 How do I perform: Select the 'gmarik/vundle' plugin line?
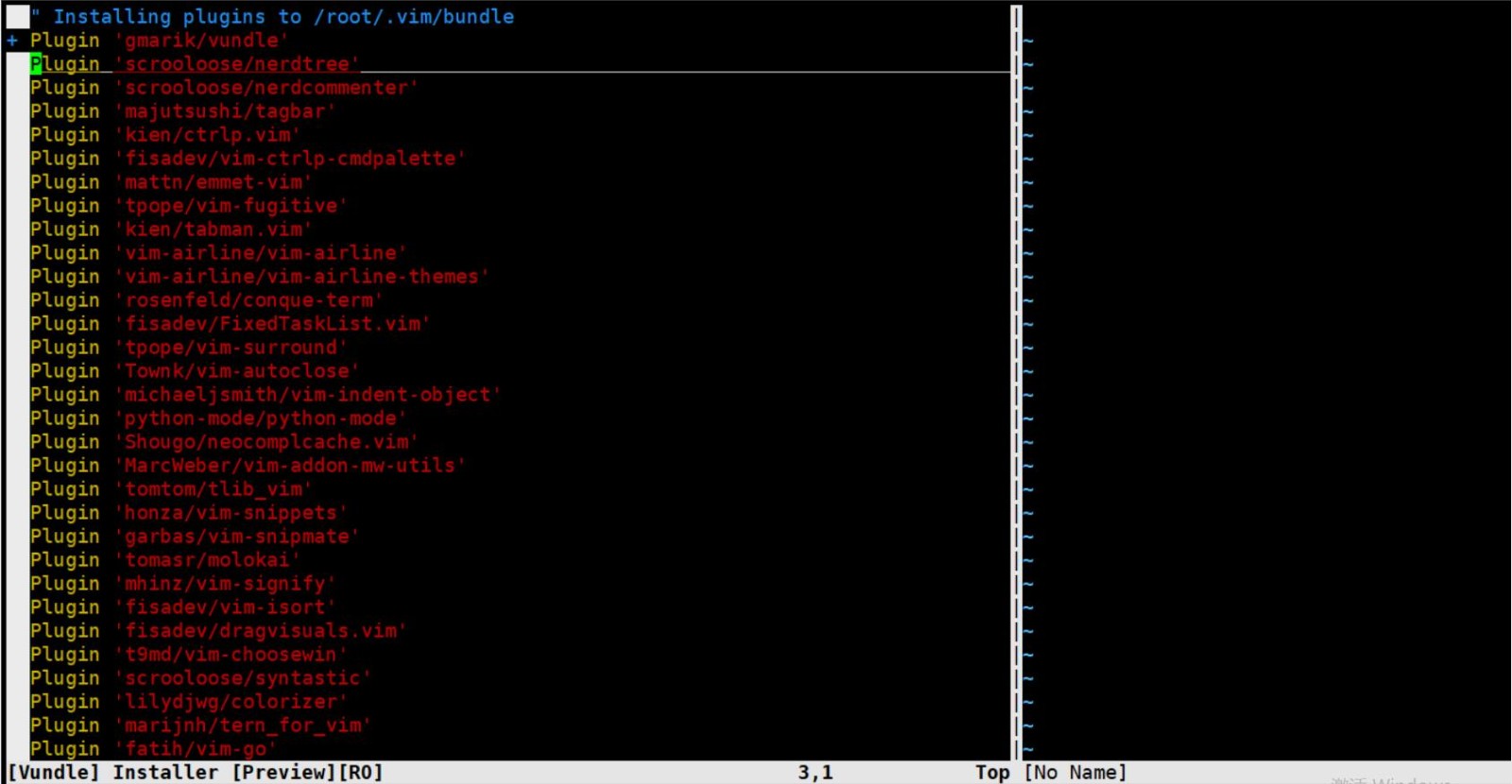click(x=160, y=41)
